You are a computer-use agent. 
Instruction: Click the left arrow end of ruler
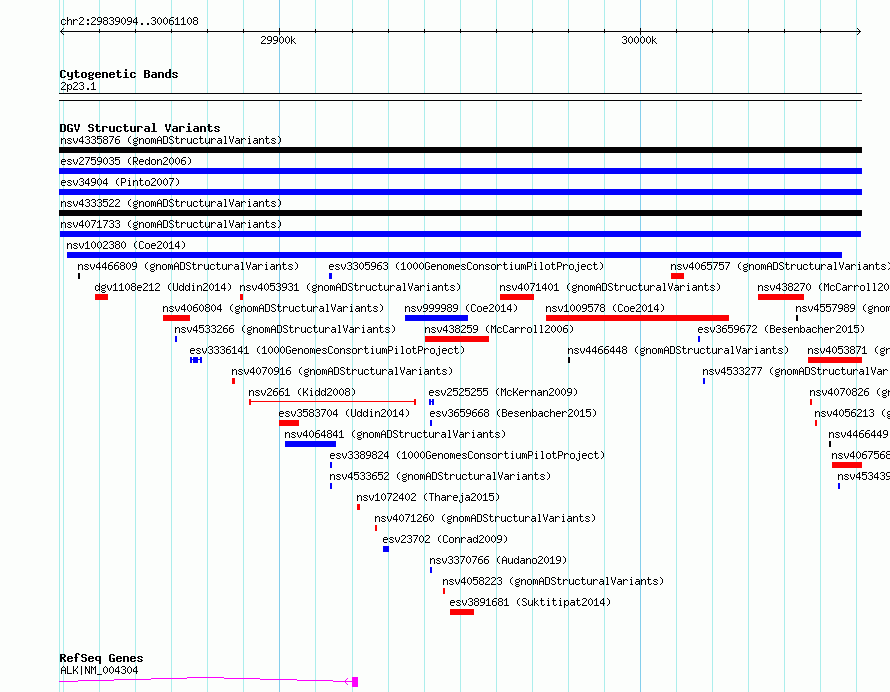62,32
